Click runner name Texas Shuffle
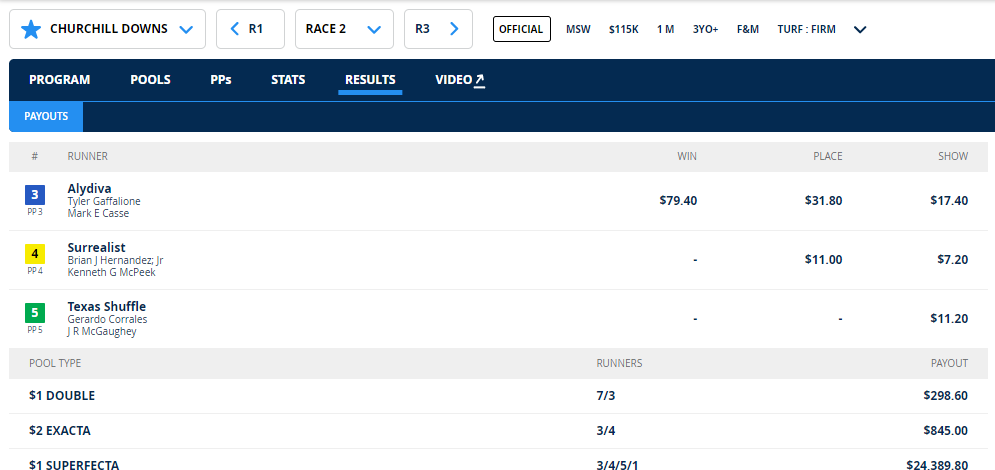 [107, 306]
